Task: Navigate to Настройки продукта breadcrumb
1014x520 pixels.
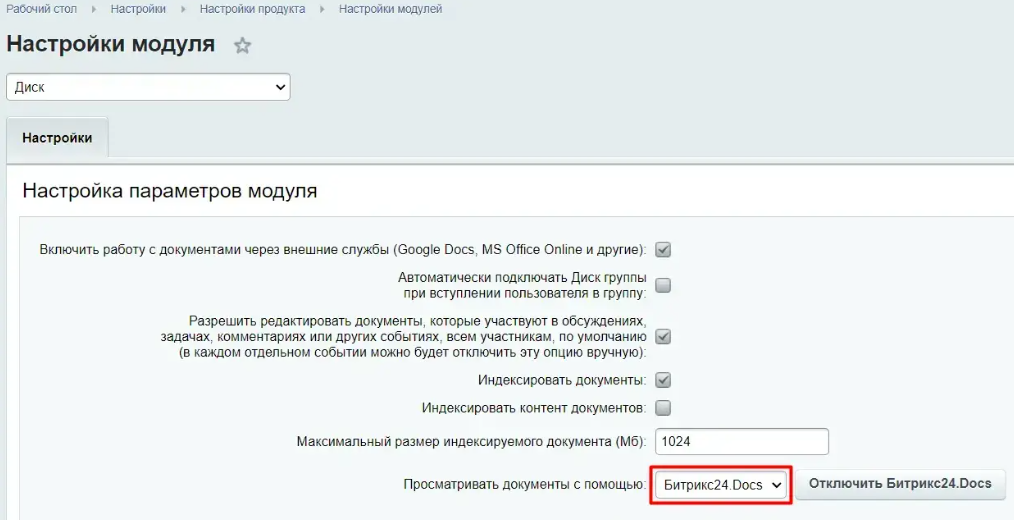Action: coord(254,9)
